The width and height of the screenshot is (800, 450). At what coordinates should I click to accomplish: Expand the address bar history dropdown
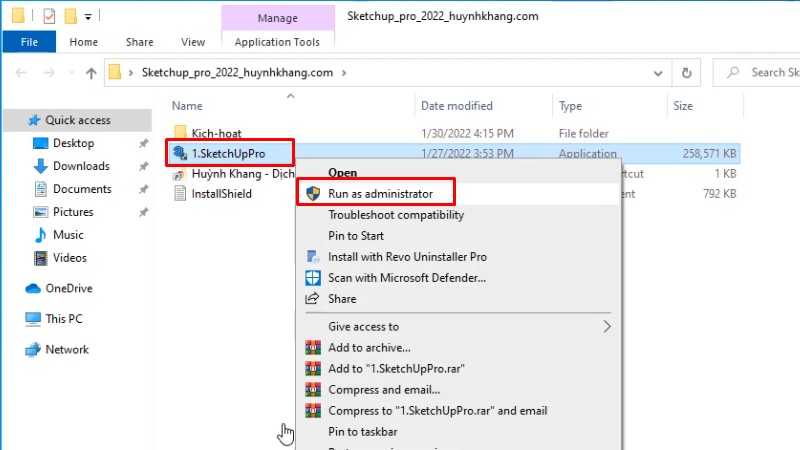pyautogui.click(x=658, y=72)
